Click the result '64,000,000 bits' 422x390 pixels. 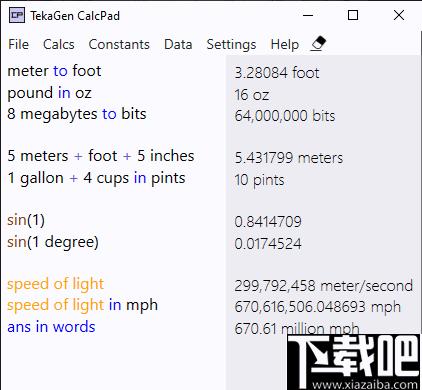click(285, 116)
